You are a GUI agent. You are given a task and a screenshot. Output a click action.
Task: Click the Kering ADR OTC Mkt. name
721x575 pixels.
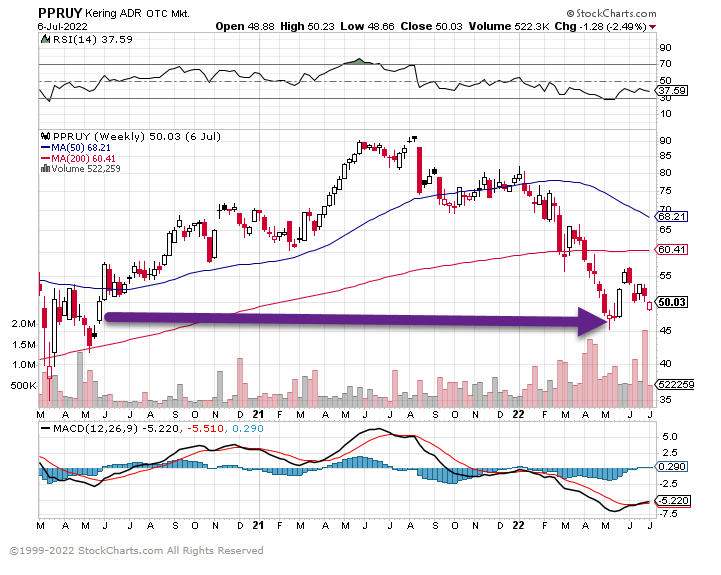click(137, 13)
